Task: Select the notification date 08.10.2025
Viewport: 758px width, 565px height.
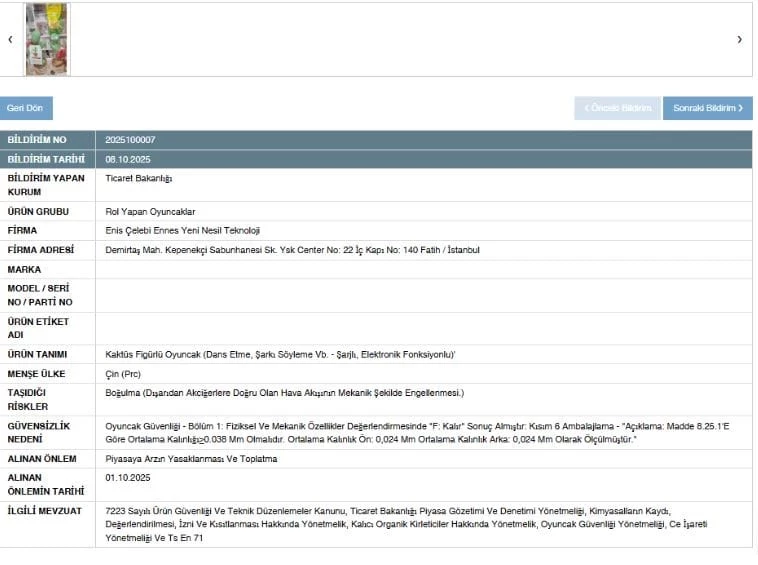Action: tap(126, 159)
